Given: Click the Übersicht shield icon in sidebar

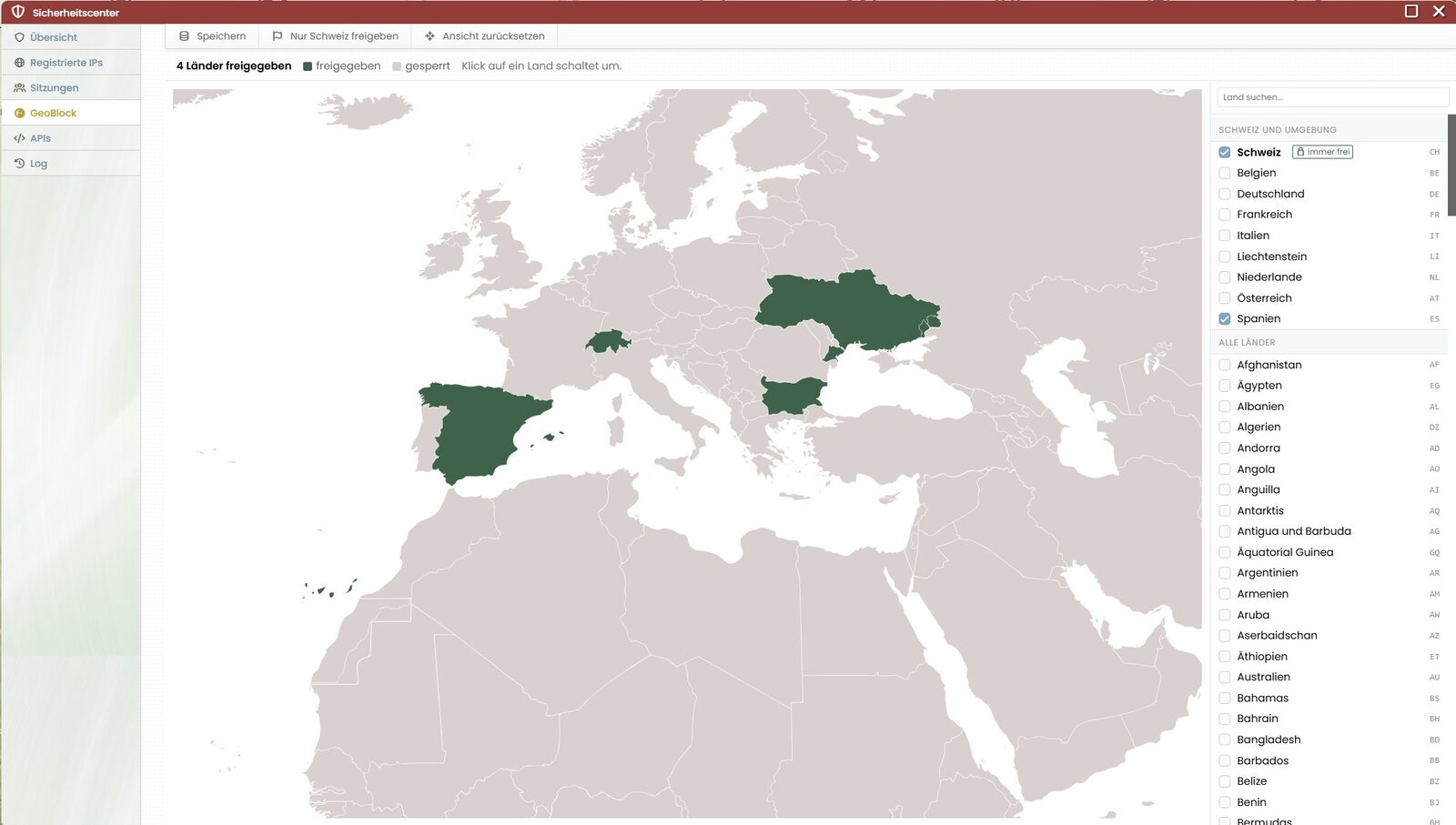Looking at the screenshot, I should [x=19, y=37].
